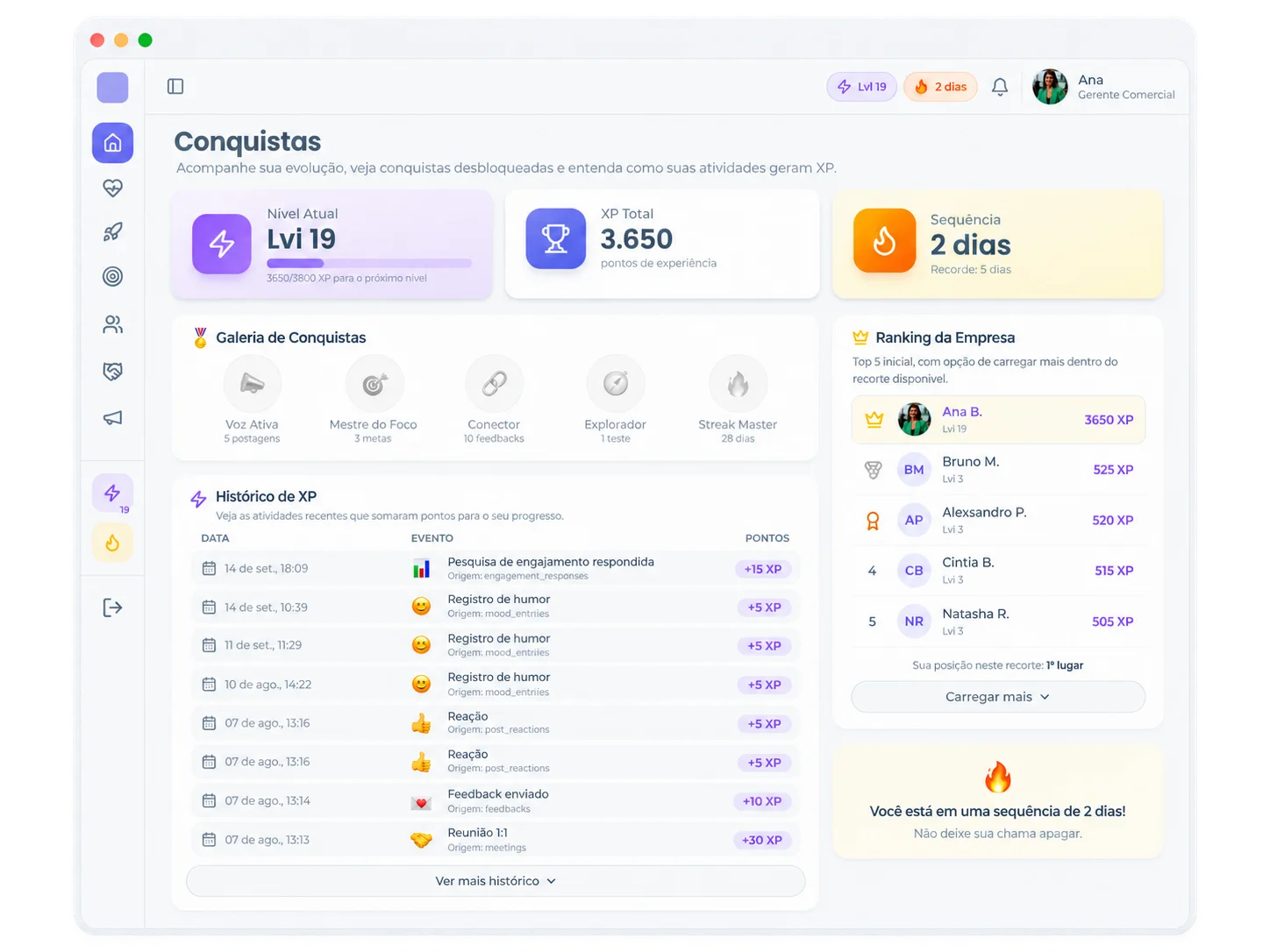The width and height of the screenshot is (1270, 952).
Task: Toggle the sidebar collapse panel icon
Action: pyautogui.click(x=175, y=86)
